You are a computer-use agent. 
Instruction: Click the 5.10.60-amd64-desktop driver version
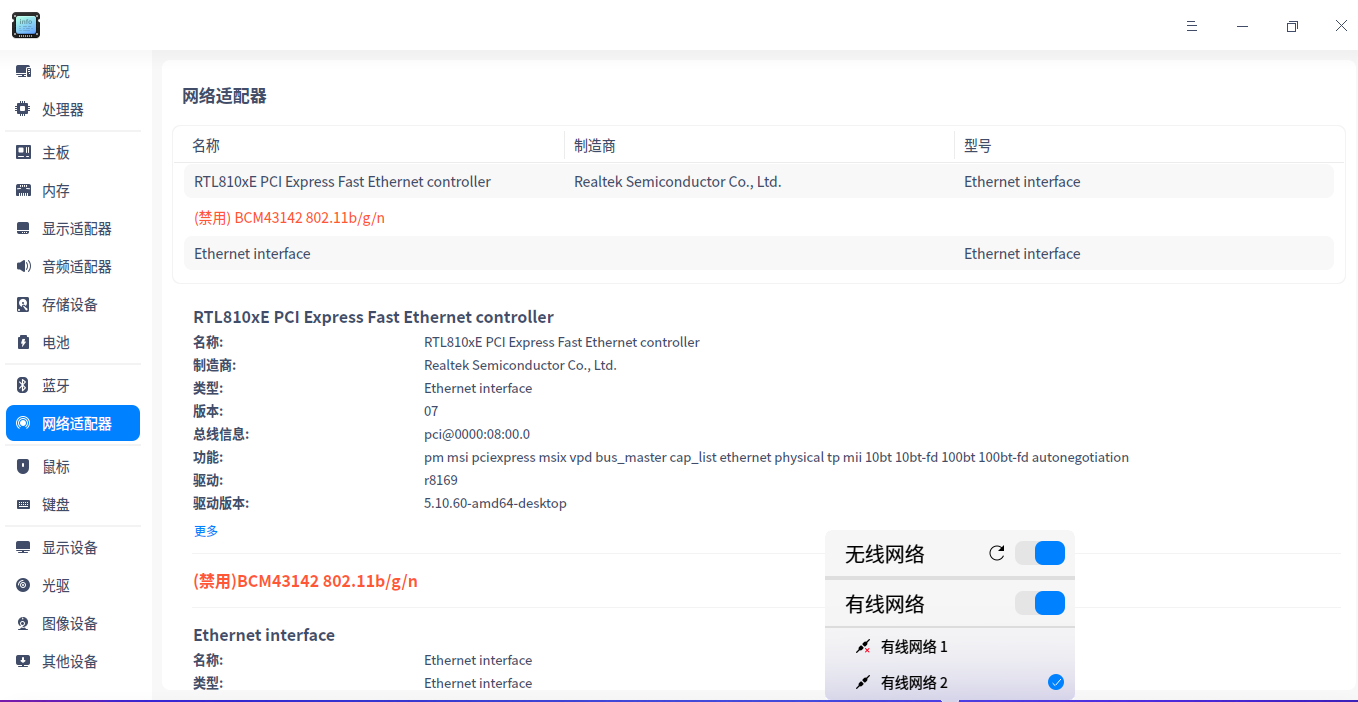pyautogui.click(x=495, y=503)
